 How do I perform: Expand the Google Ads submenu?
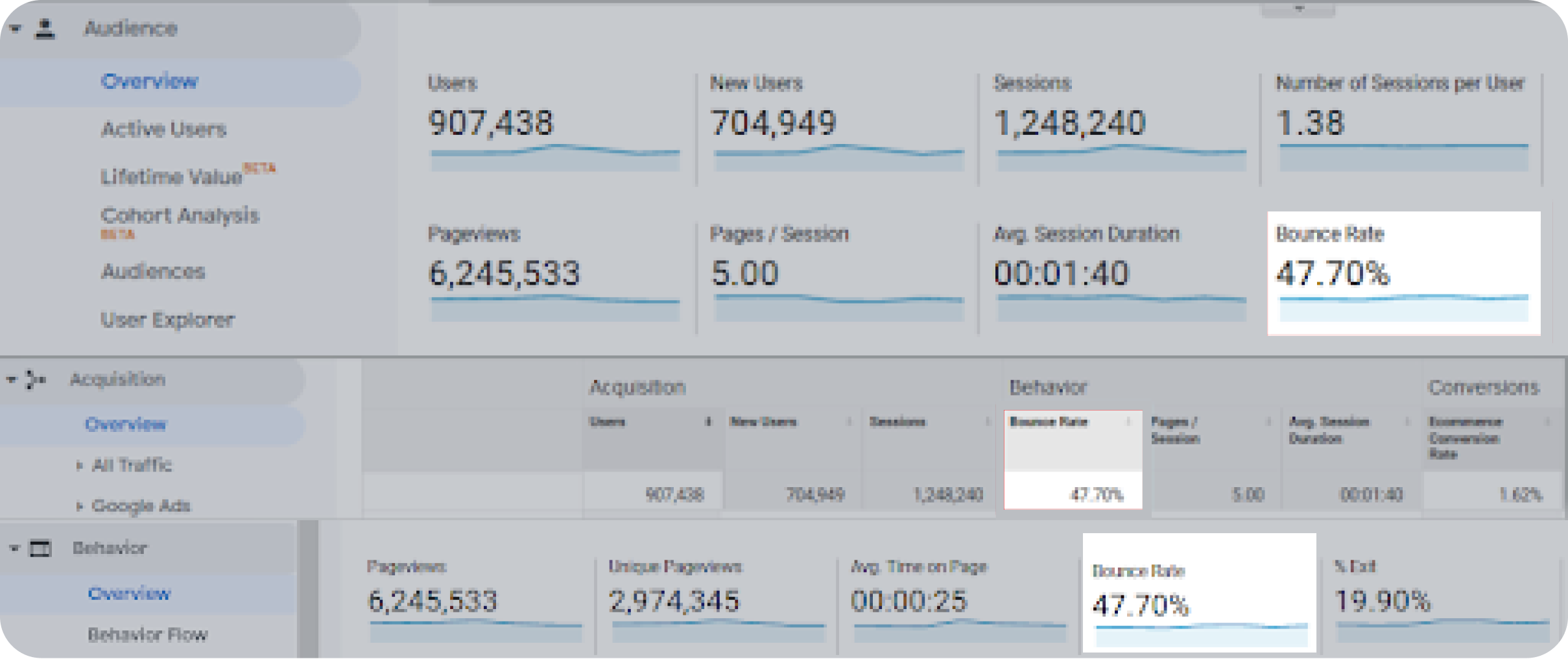click(79, 506)
